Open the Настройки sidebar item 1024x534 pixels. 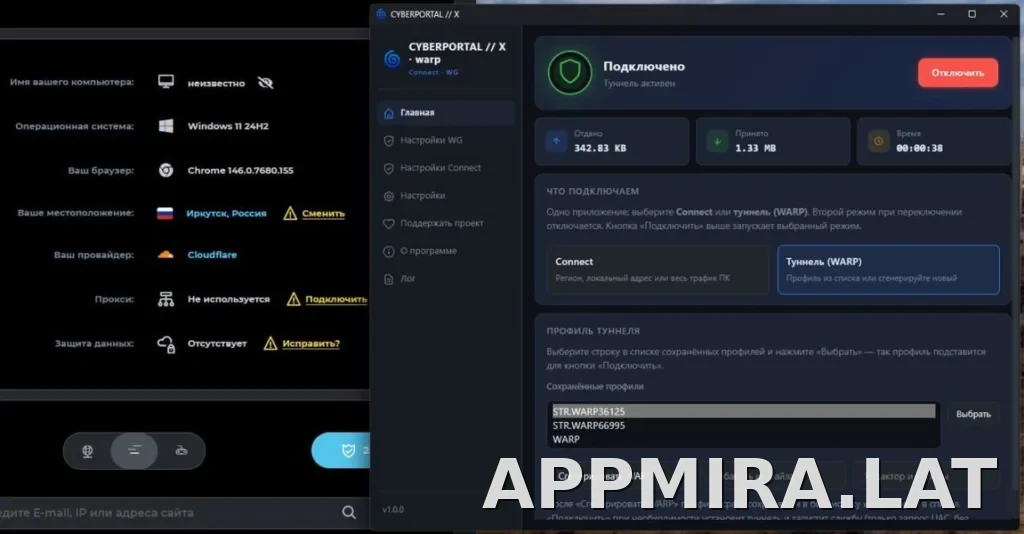pos(446,195)
